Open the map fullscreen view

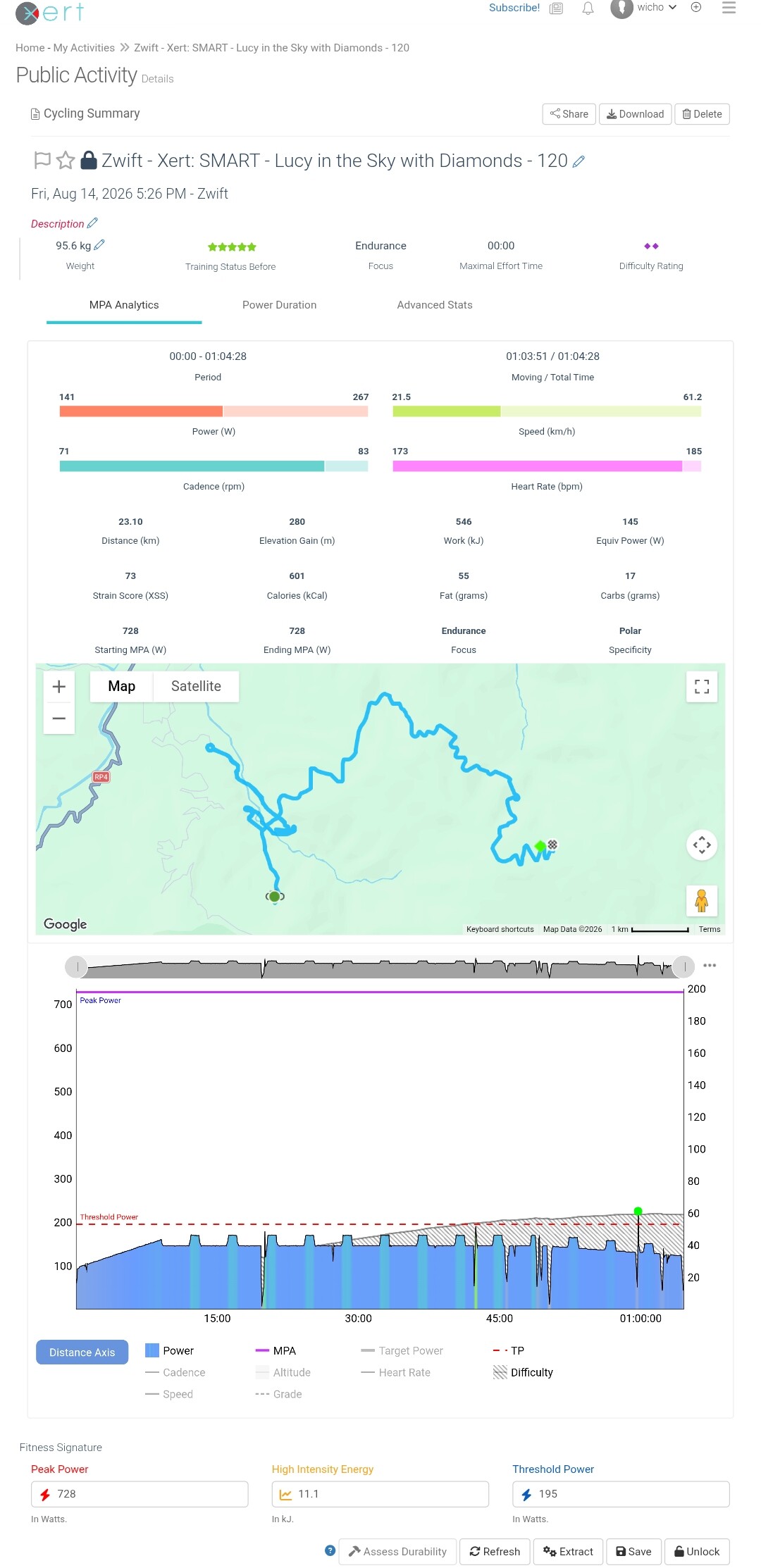[x=702, y=687]
